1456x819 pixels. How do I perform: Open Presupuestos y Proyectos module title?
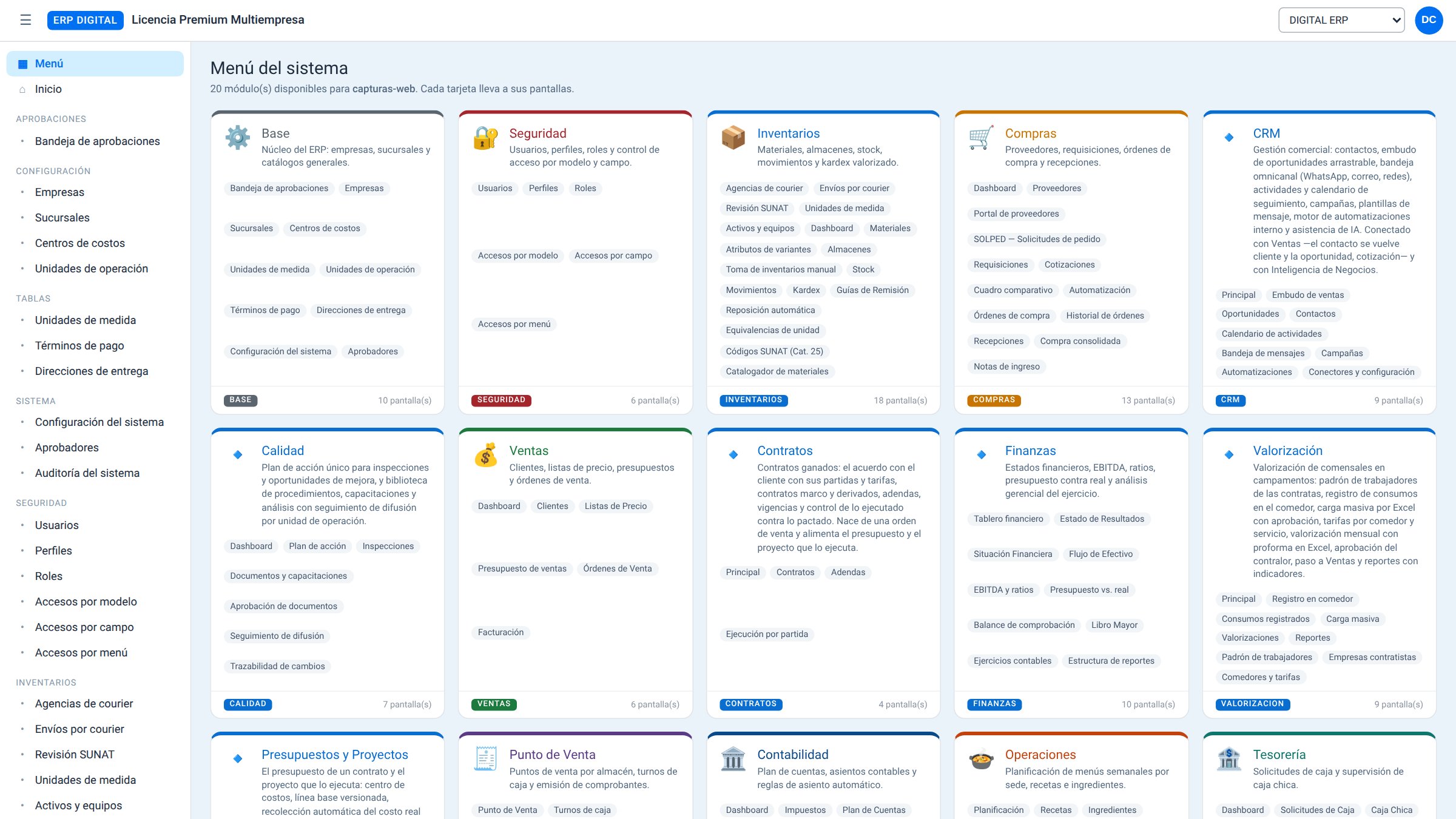[x=335, y=755]
